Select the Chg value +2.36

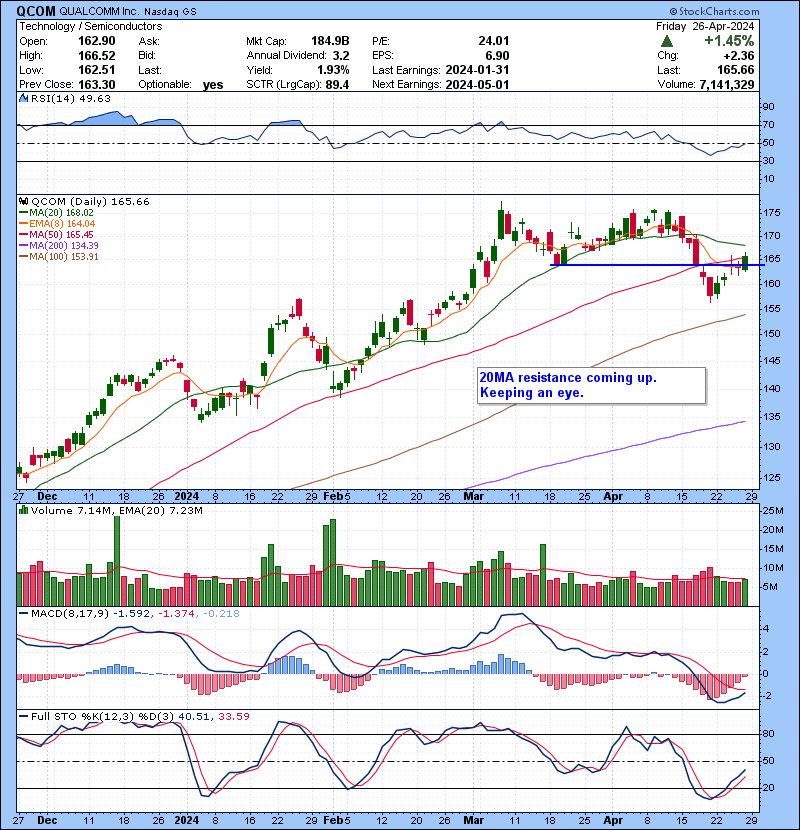click(738, 56)
